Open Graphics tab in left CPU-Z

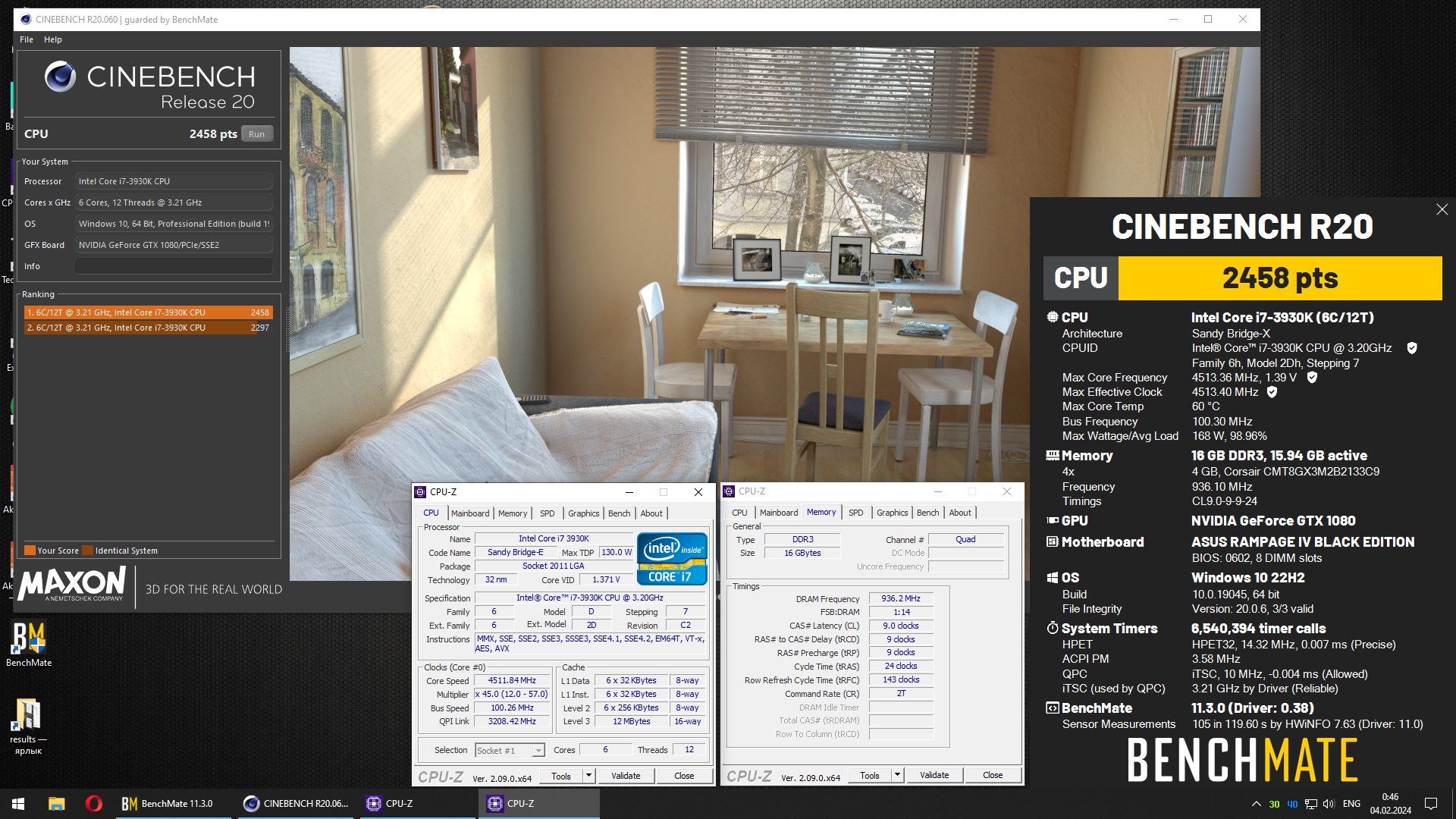pyautogui.click(x=584, y=513)
